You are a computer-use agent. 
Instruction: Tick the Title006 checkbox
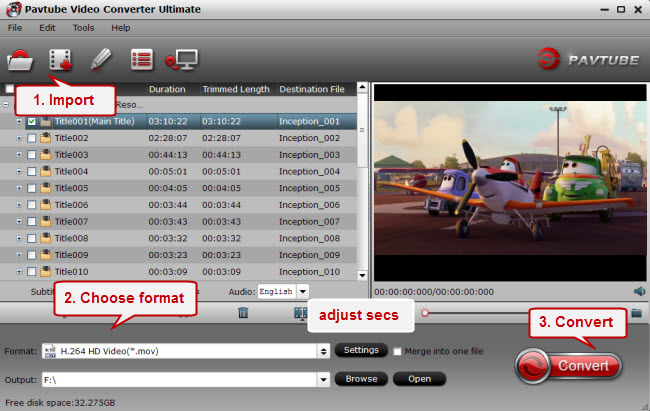[x=32, y=205]
